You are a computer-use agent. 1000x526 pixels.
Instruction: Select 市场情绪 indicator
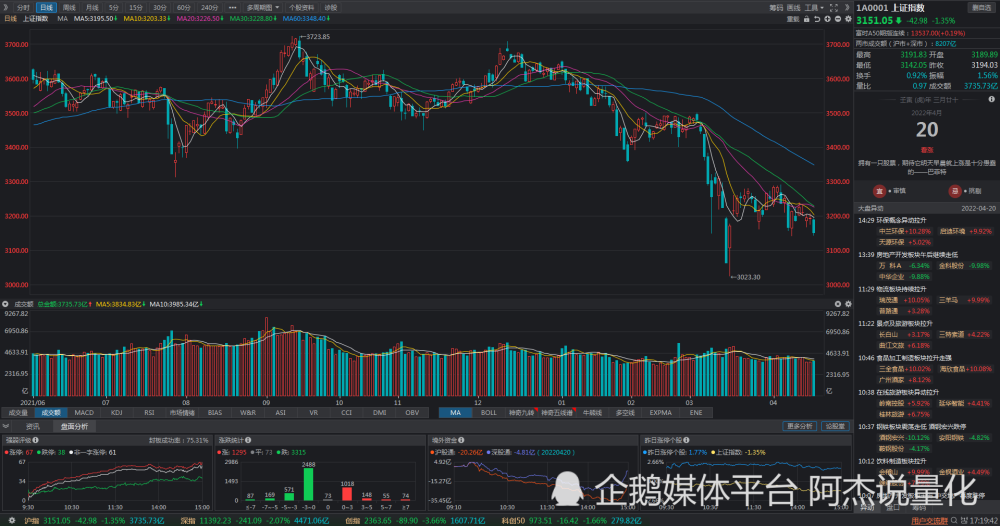(182, 413)
